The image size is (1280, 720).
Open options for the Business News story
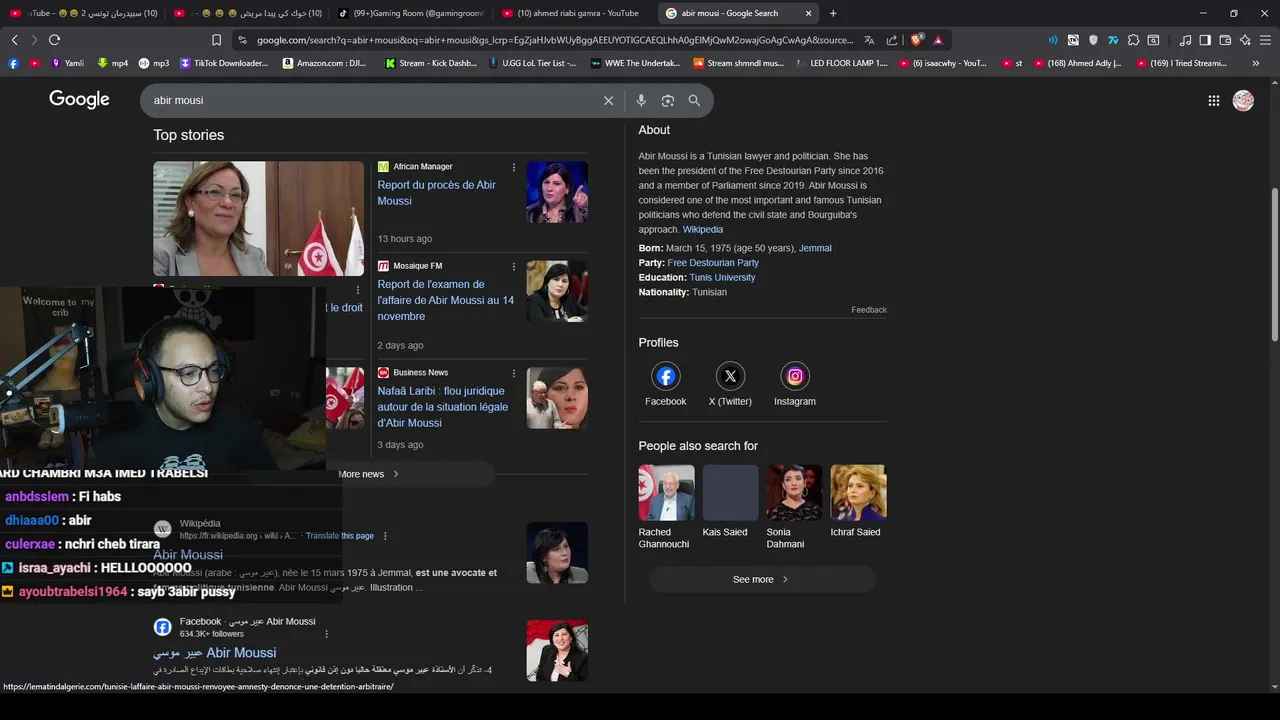[514, 373]
